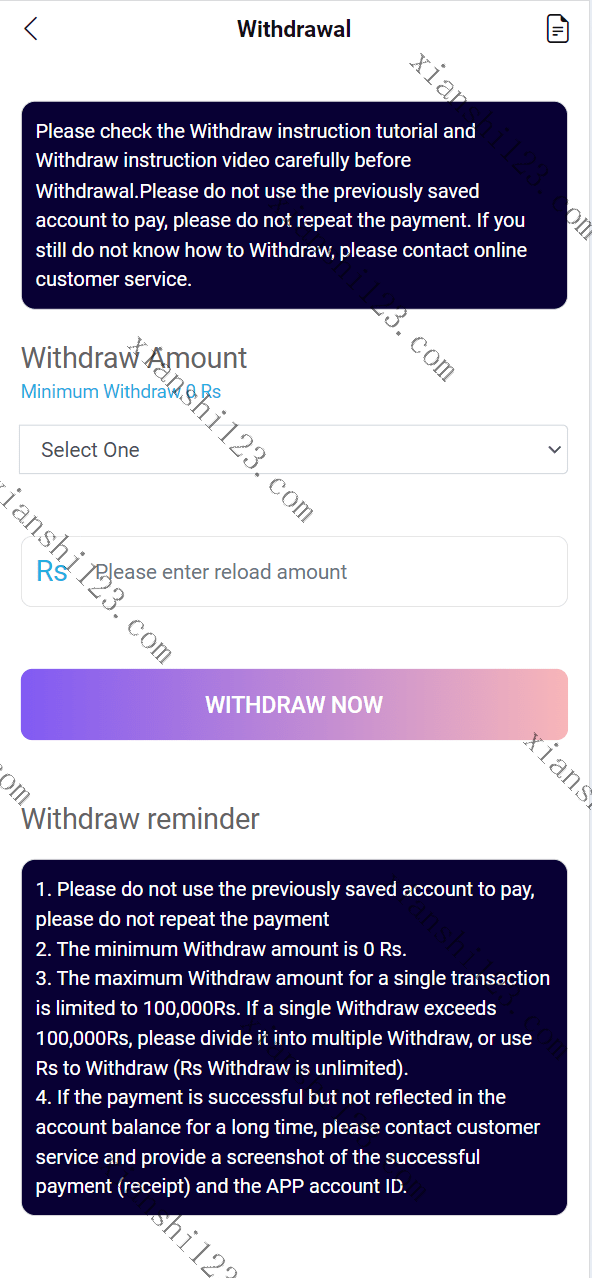The image size is (592, 1278).
Task: Select the Withdraw Amount heading
Action: click(134, 358)
